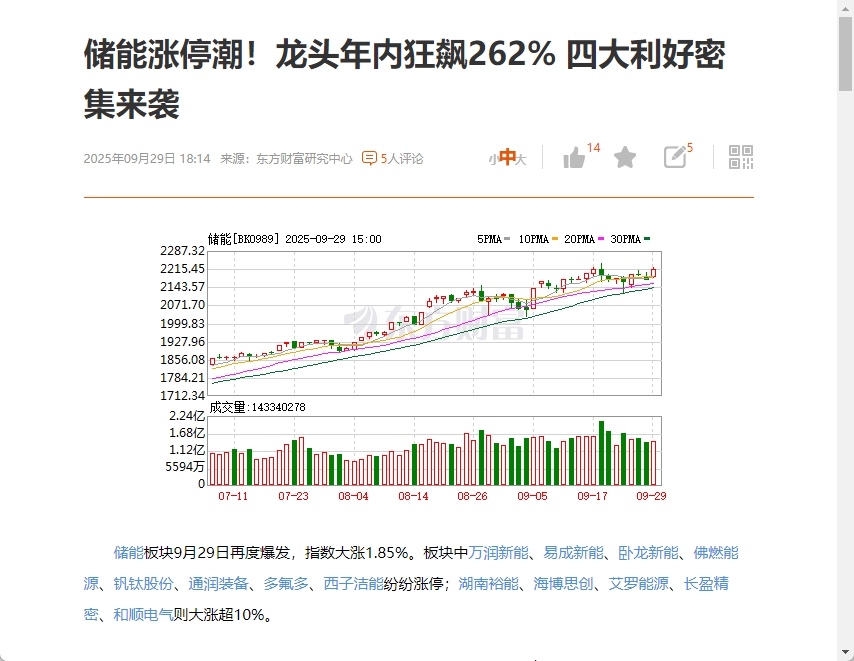Image resolution: width=854 pixels, height=661 pixels.
Task: Open the 易成新能 stock link
Action: pyautogui.click(x=574, y=553)
